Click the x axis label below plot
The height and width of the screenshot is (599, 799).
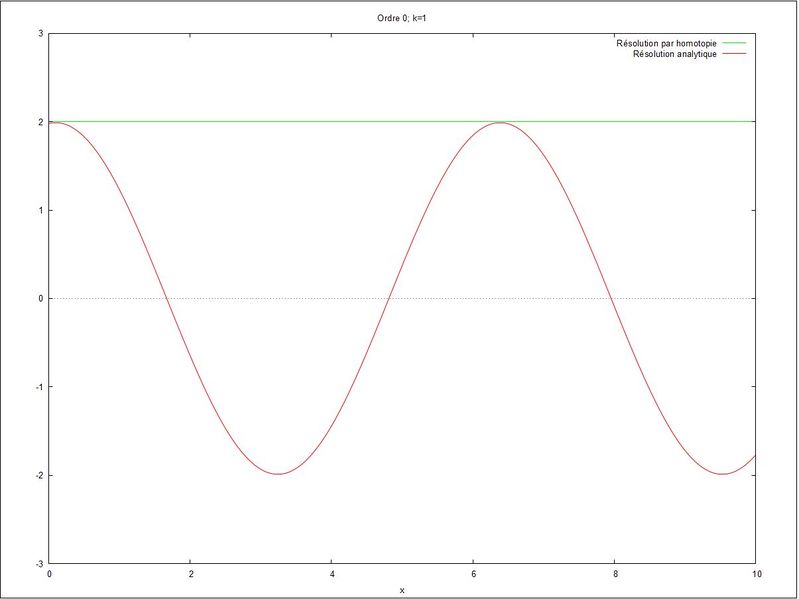(x=402, y=590)
